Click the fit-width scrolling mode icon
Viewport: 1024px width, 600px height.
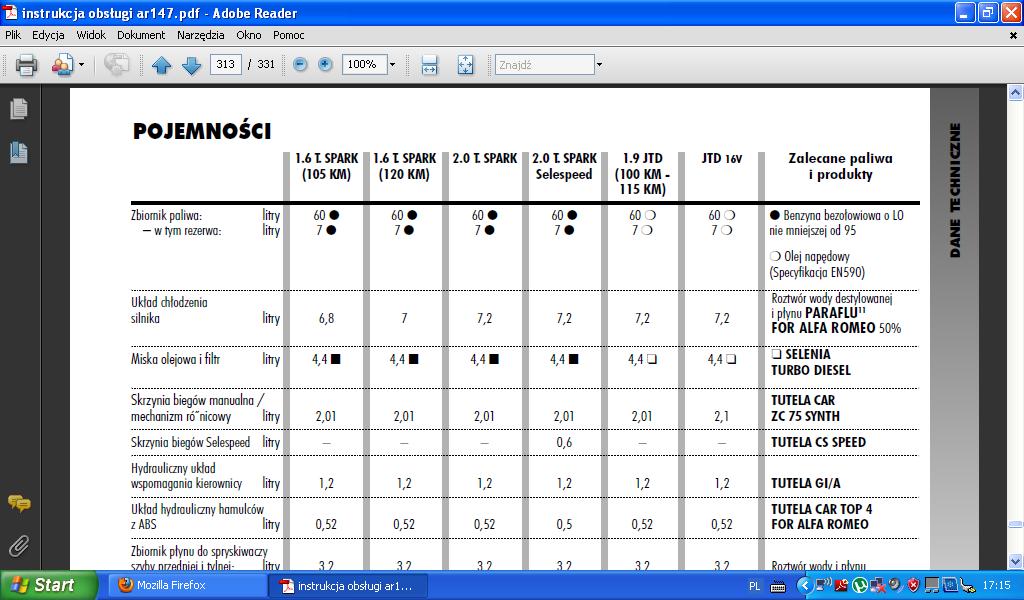pyautogui.click(x=429, y=65)
